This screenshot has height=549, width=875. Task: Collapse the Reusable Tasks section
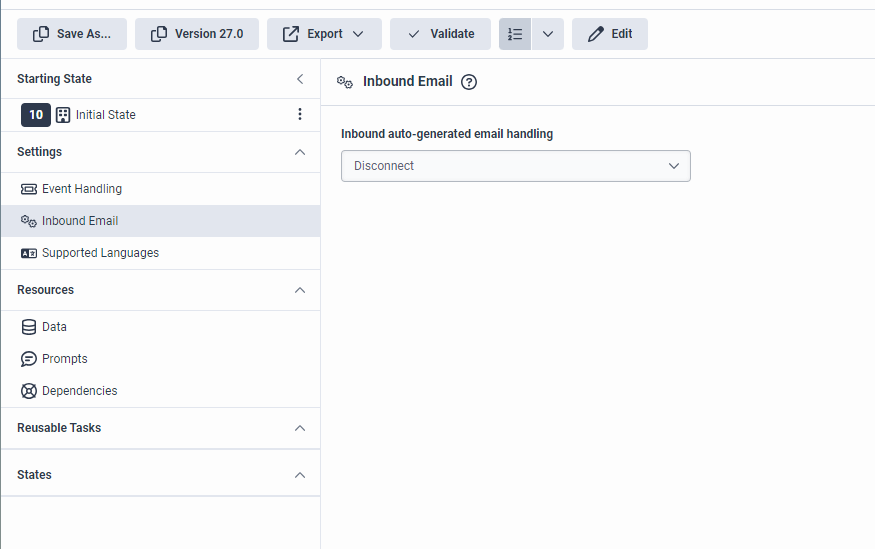click(300, 428)
